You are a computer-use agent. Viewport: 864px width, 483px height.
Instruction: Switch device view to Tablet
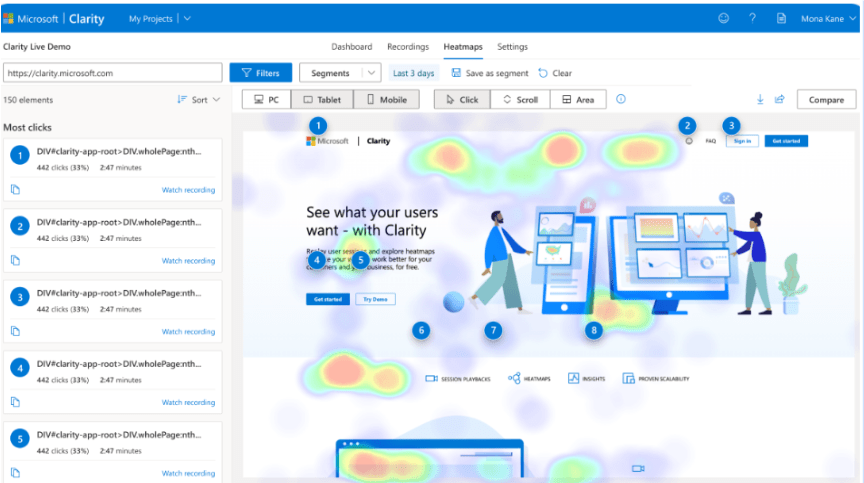click(x=322, y=100)
